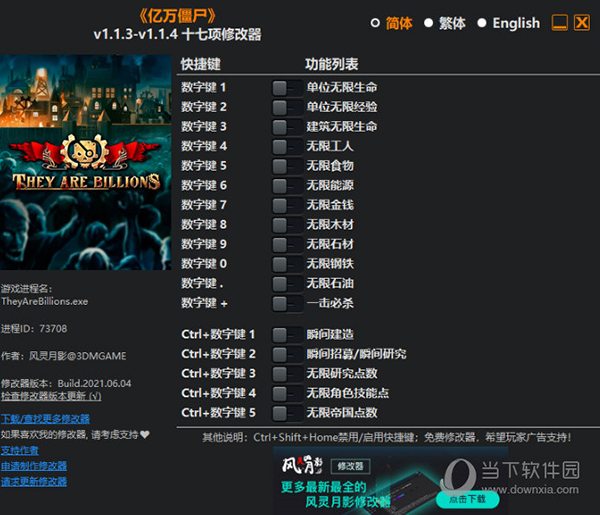Click the 《亿万僵尸》 title
Viewport: 600px width, 515px height.
(178, 16)
